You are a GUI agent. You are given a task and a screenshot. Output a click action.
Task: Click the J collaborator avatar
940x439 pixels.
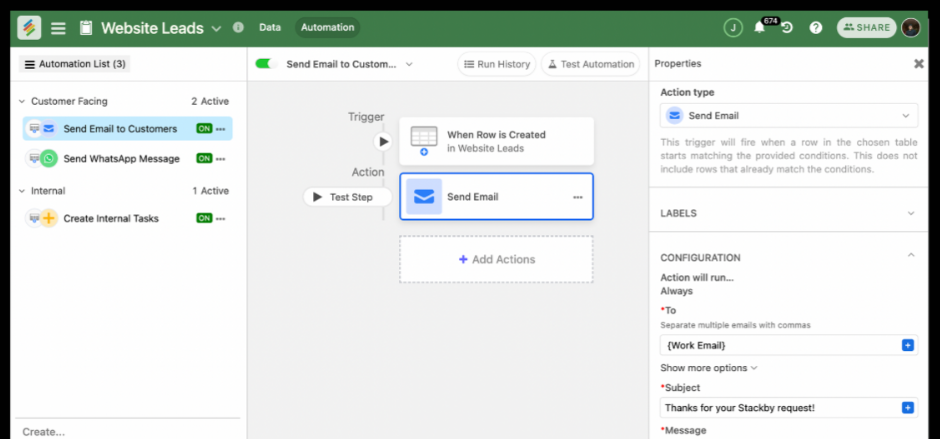733,28
